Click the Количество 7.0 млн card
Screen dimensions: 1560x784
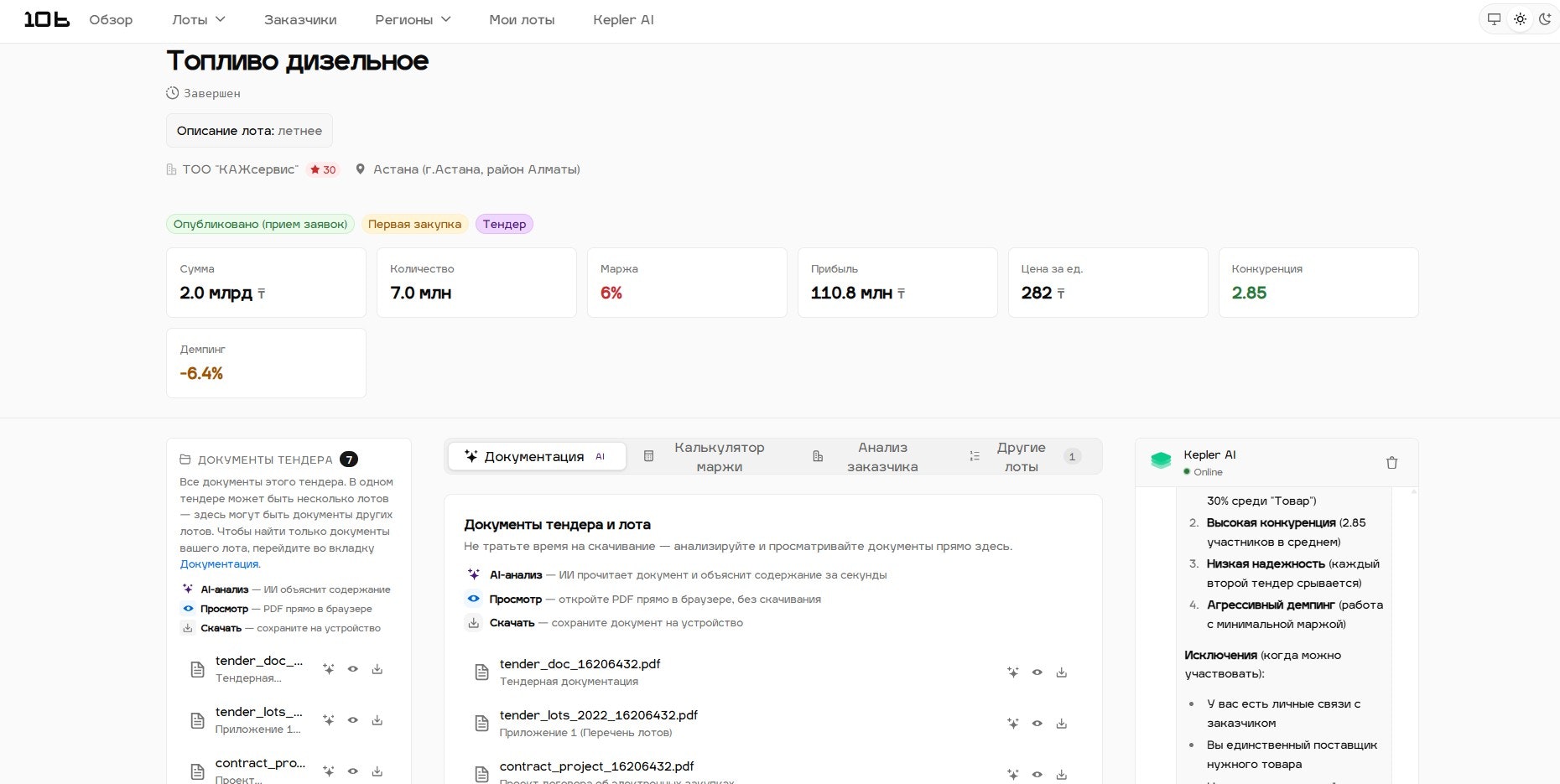pyautogui.click(x=476, y=283)
